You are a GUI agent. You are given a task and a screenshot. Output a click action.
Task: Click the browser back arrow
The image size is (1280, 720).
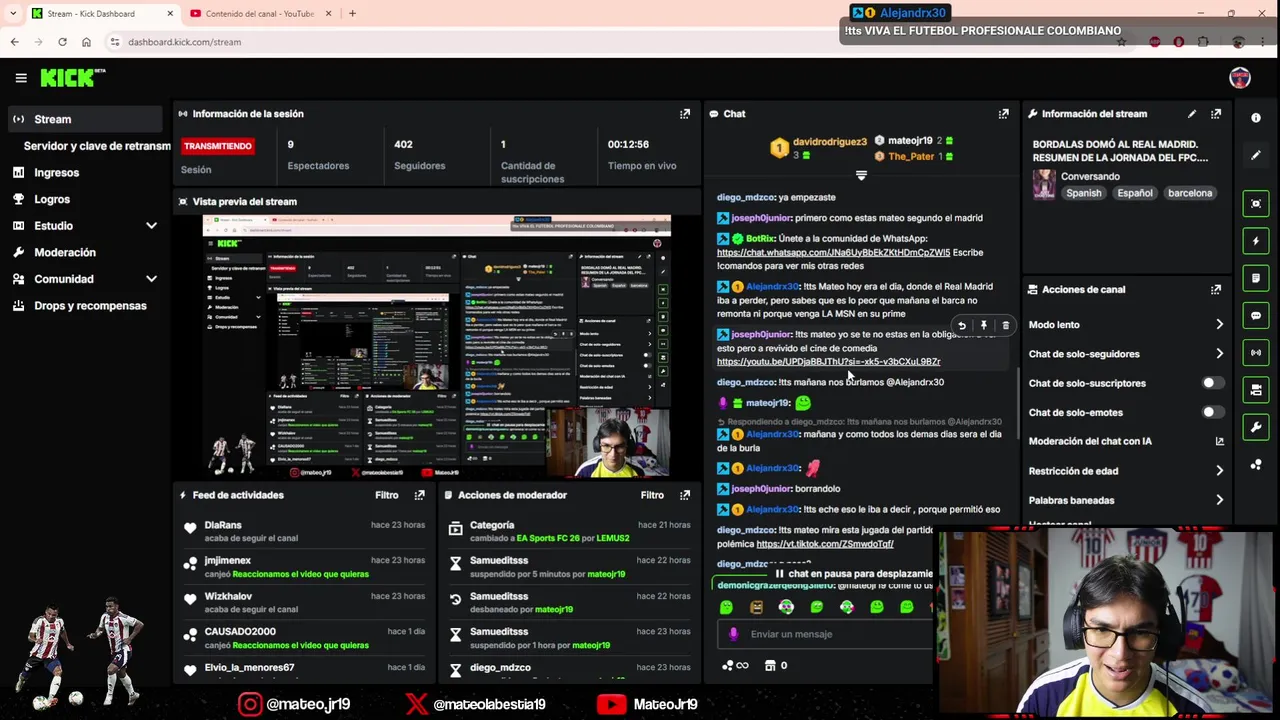pos(14,42)
